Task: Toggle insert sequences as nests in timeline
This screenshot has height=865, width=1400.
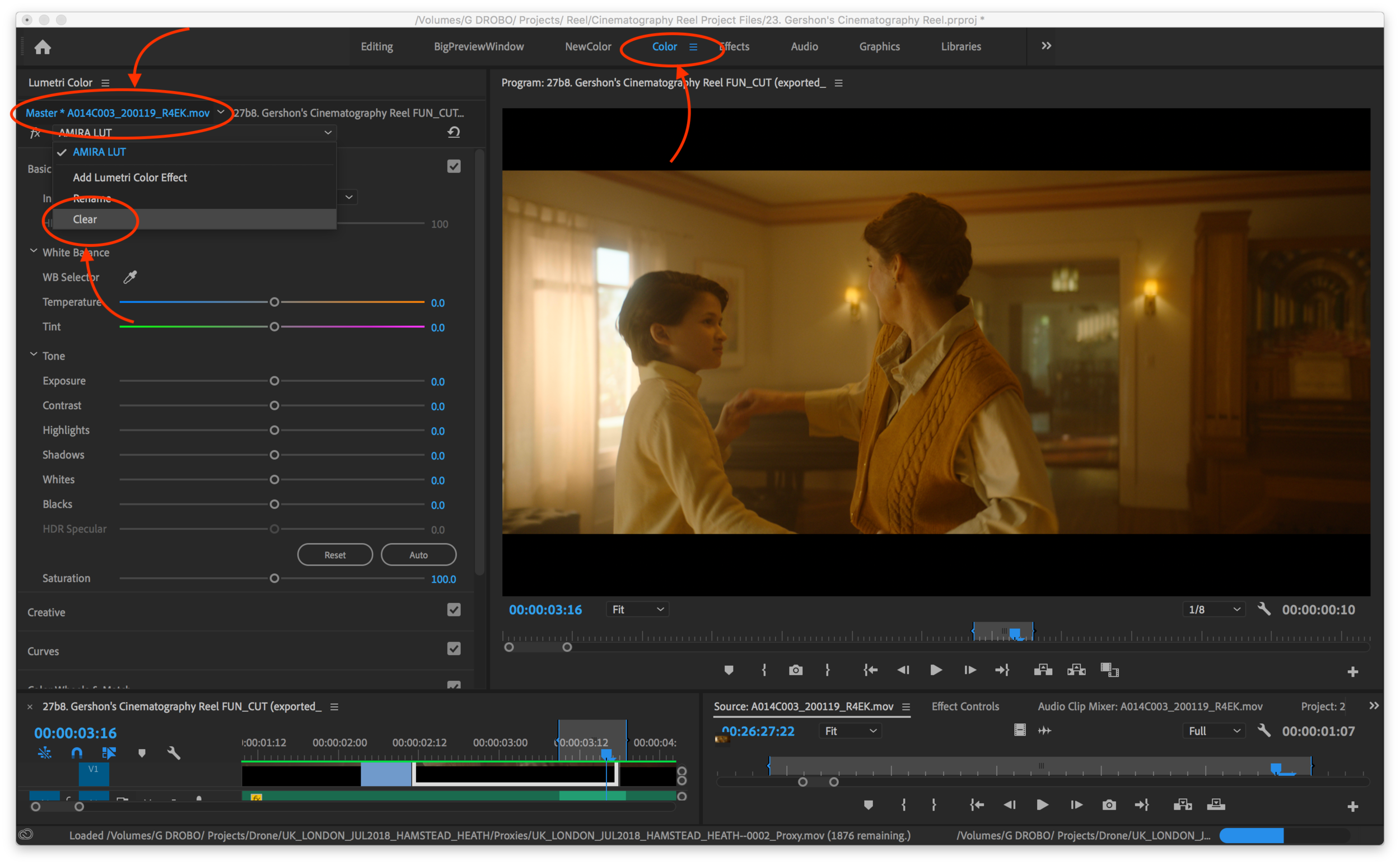Action: (x=44, y=754)
